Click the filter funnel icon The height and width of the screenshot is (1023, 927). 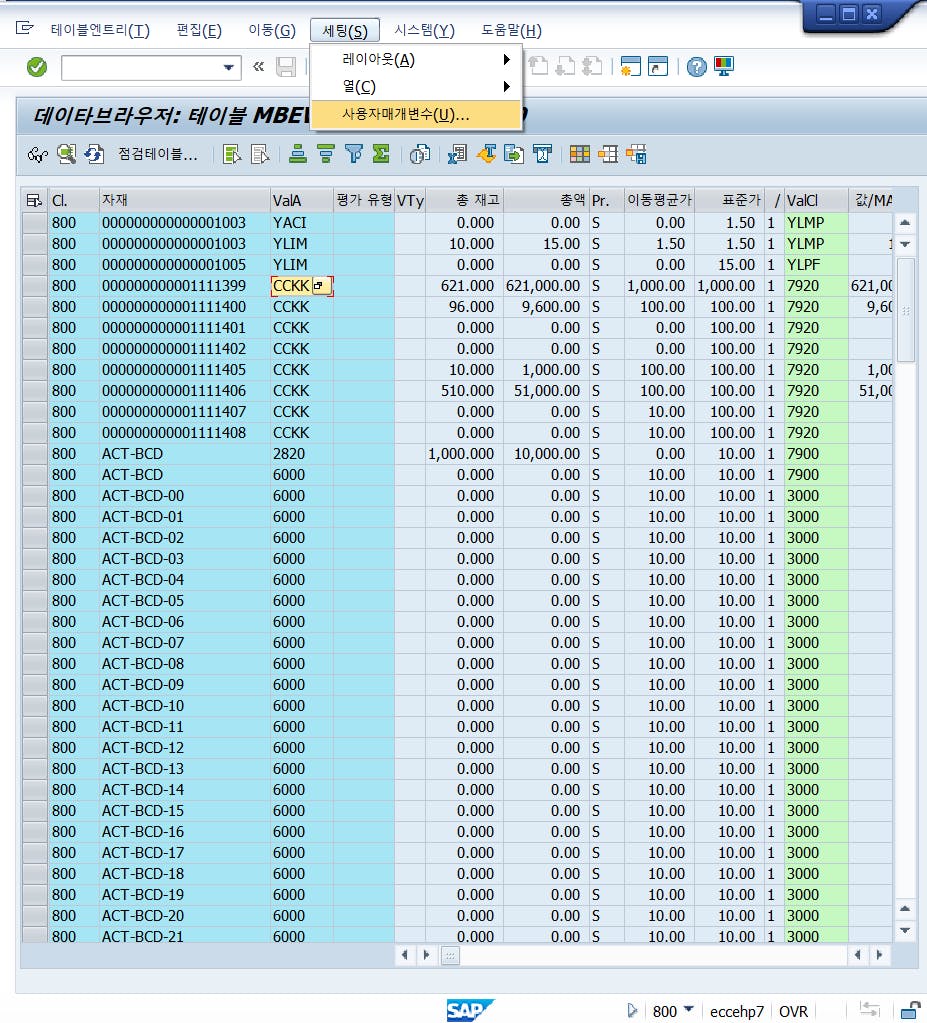(x=354, y=155)
